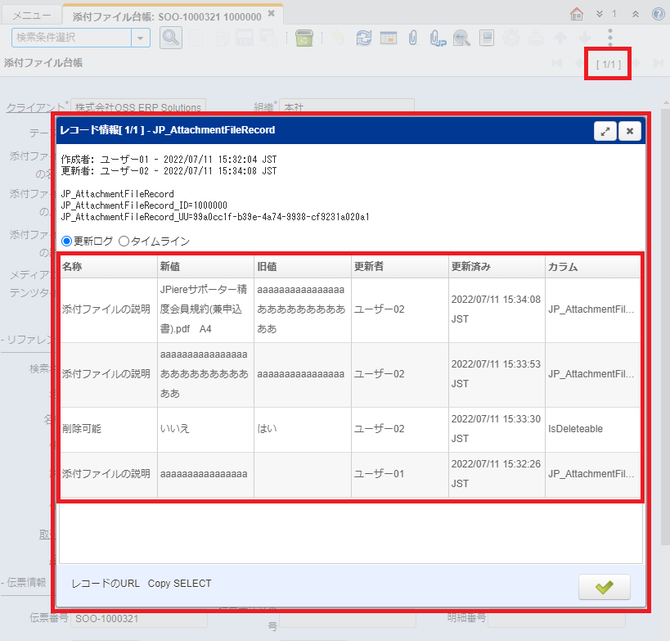The height and width of the screenshot is (641, 670).
Task: Click the green trash delete icon
Action: [304, 38]
